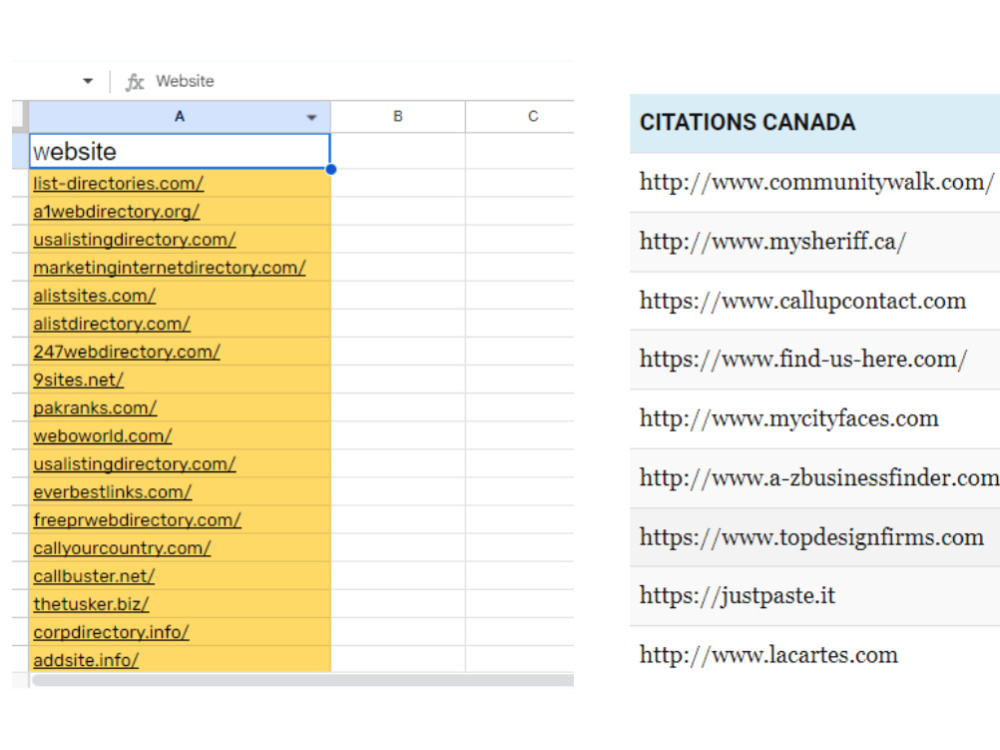This screenshot has height=750, width=1000.
Task: Open a1webdirectory.org/ link
Action: click(116, 212)
